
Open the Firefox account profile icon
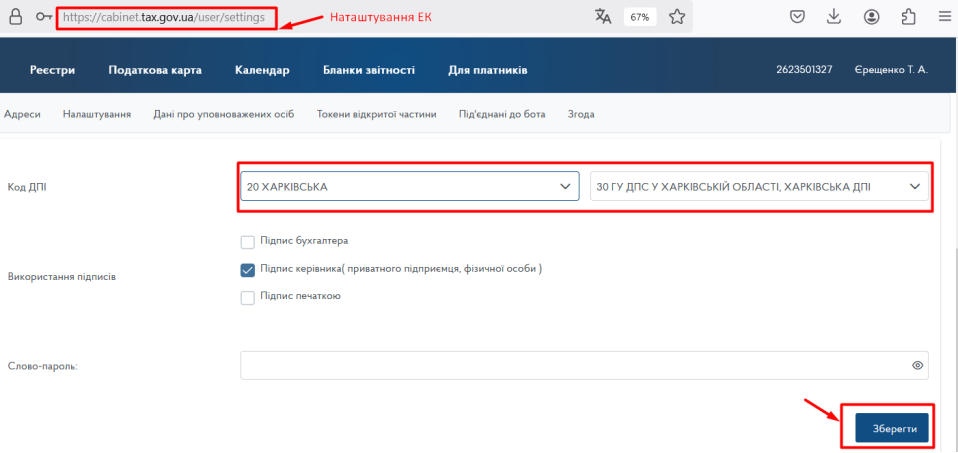click(x=871, y=17)
